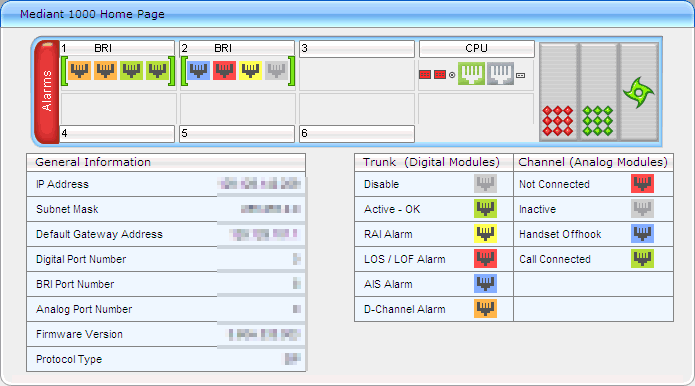Image resolution: width=695 pixels, height=386 pixels.
Task: Select green Ethernet port on CPU module
Action: [x=471, y=74]
